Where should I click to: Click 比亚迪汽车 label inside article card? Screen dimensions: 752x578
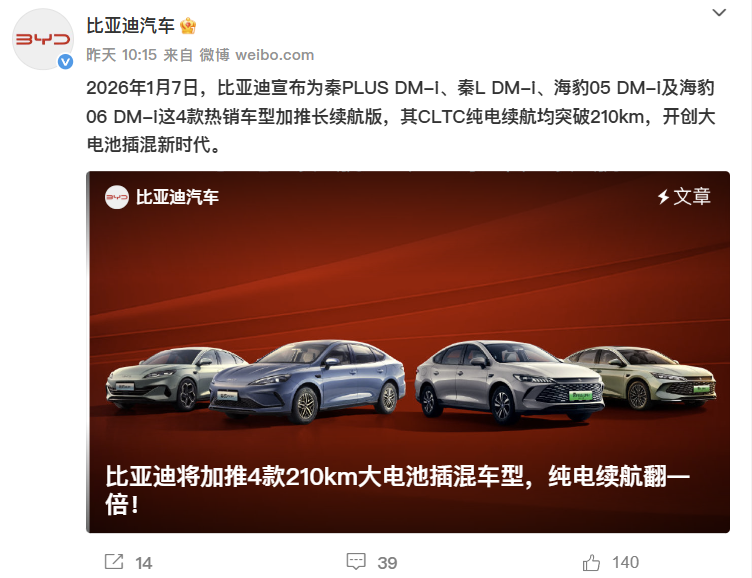177,197
